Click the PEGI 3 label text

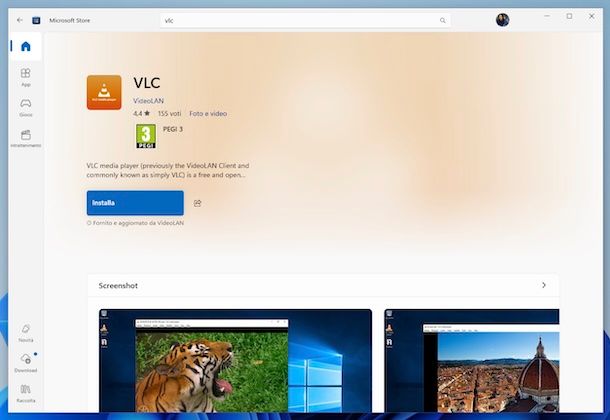(173, 129)
